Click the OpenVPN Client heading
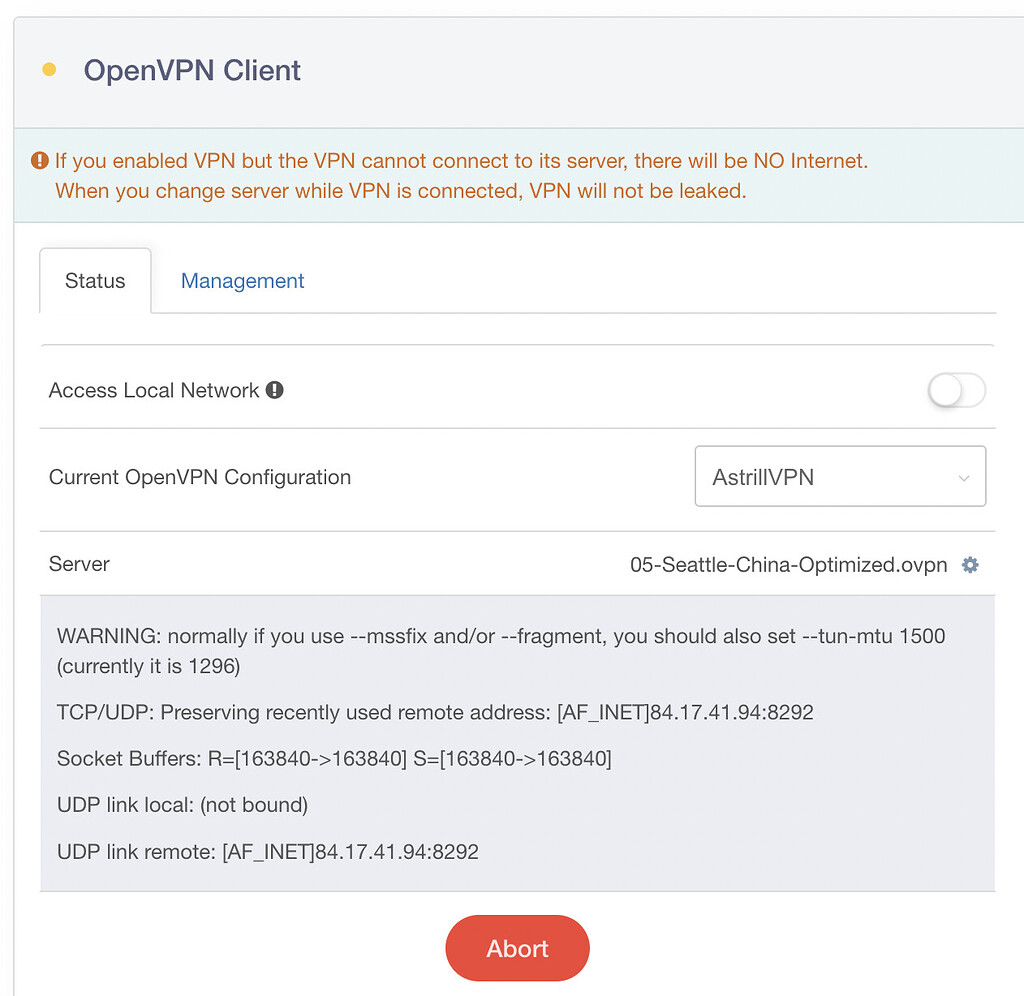The height and width of the screenshot is (996, 1024). tap(192, 71)
